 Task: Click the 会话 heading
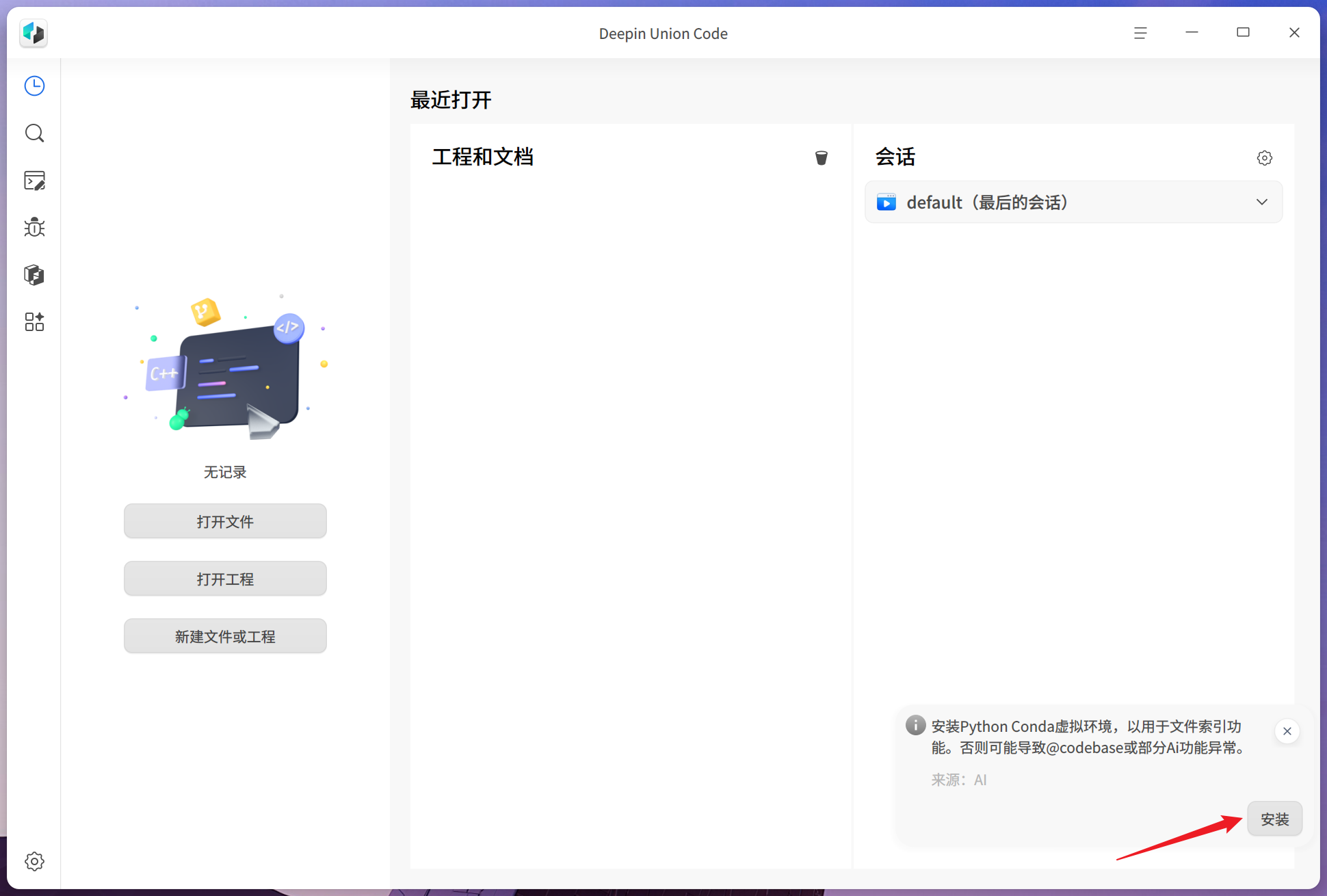[x=895, y=157]
